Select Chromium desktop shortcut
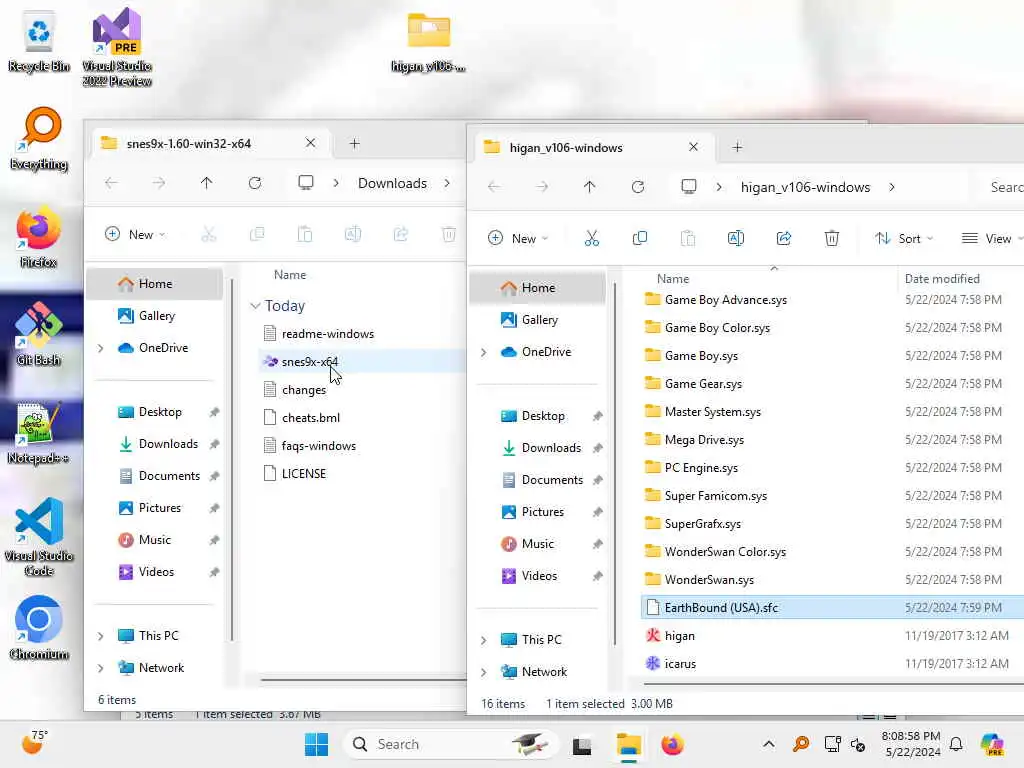The height and width of the screenshot is (768, 1024). [x=39, y=628]
